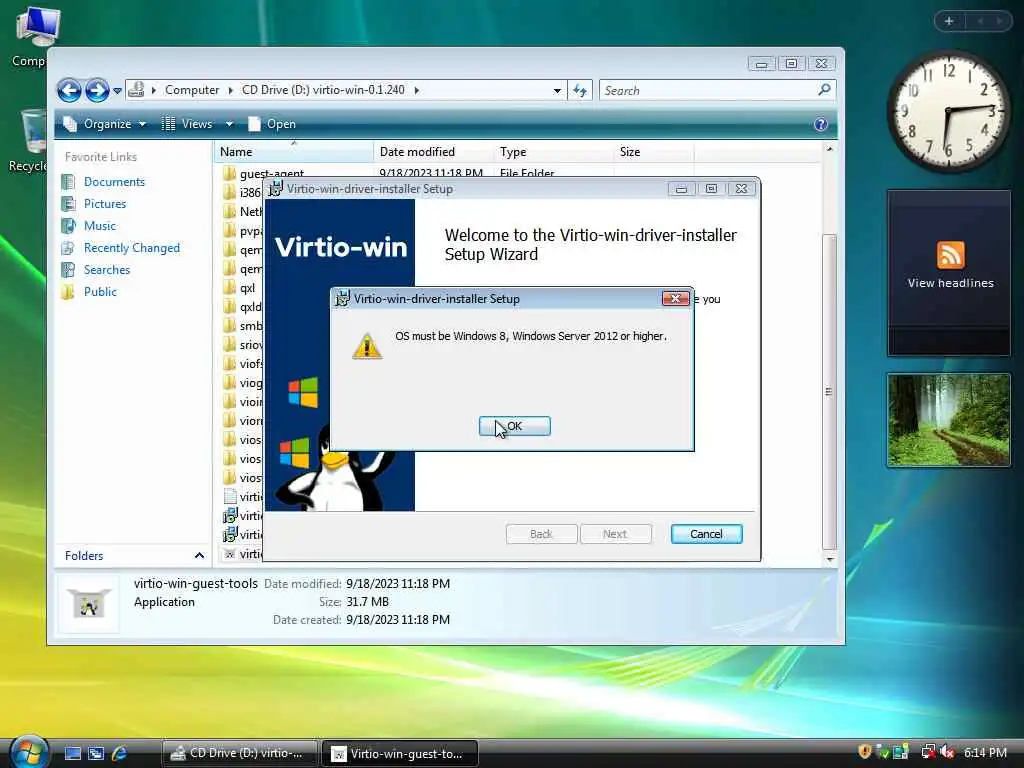1024x768 pixels.
Task: Open Pictures in Favorite Links
Action: click(x=104, y=204)
